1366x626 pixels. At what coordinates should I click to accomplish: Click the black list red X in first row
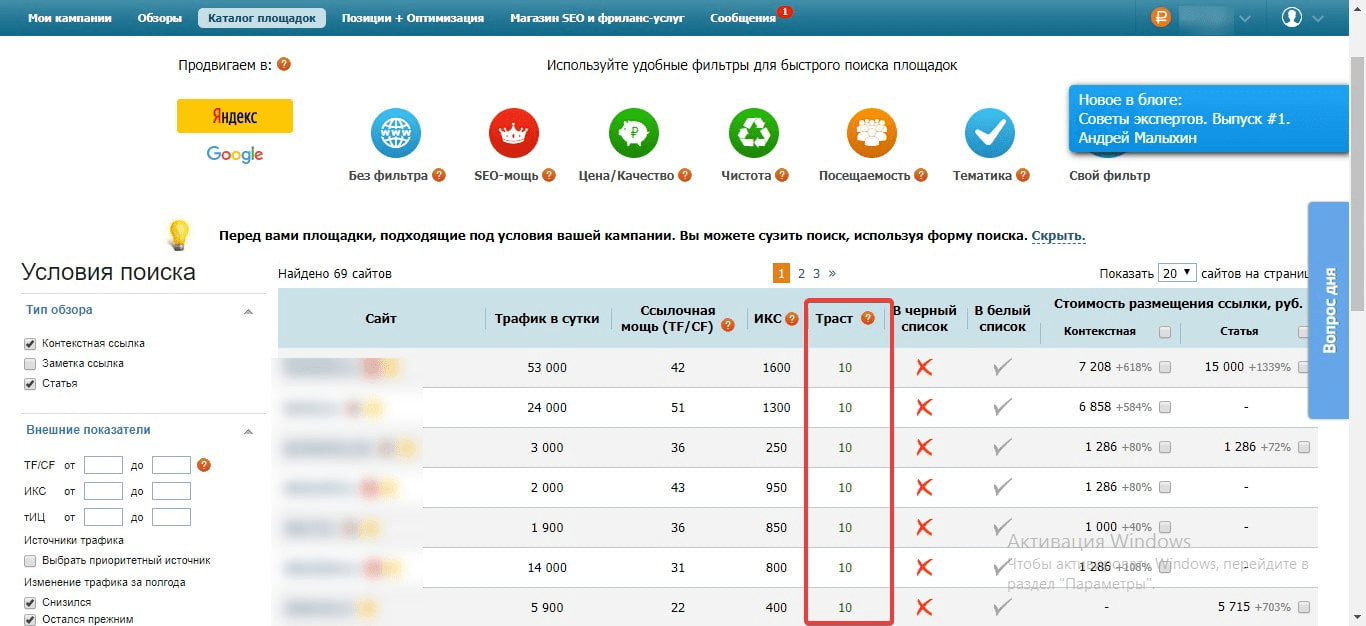(924, 367)
